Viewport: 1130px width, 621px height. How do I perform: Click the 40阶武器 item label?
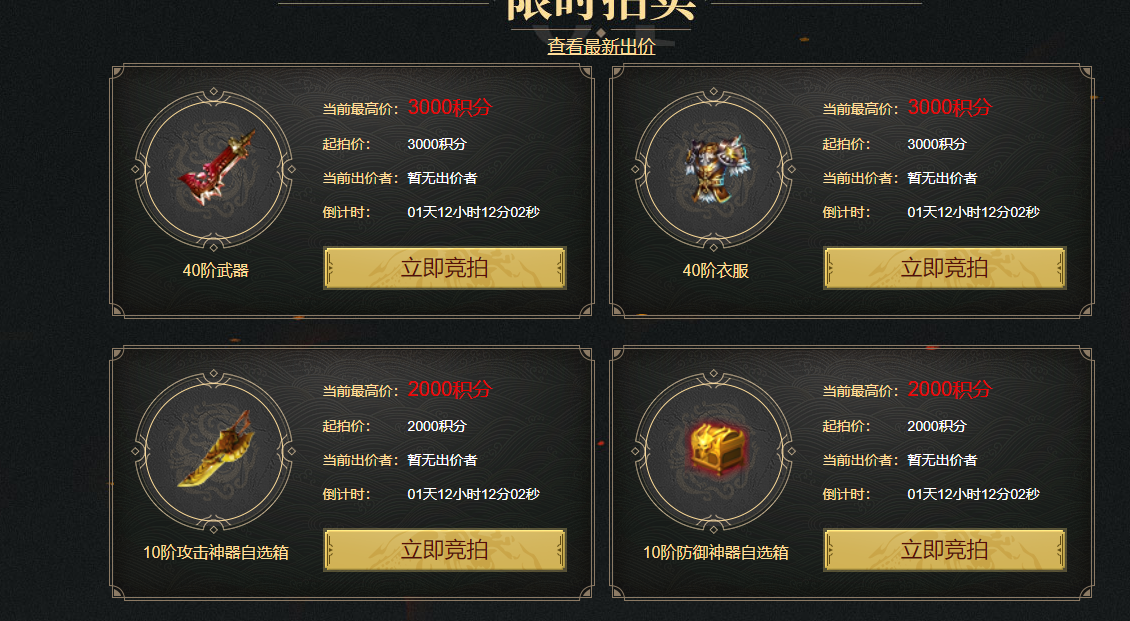(215, 271)
